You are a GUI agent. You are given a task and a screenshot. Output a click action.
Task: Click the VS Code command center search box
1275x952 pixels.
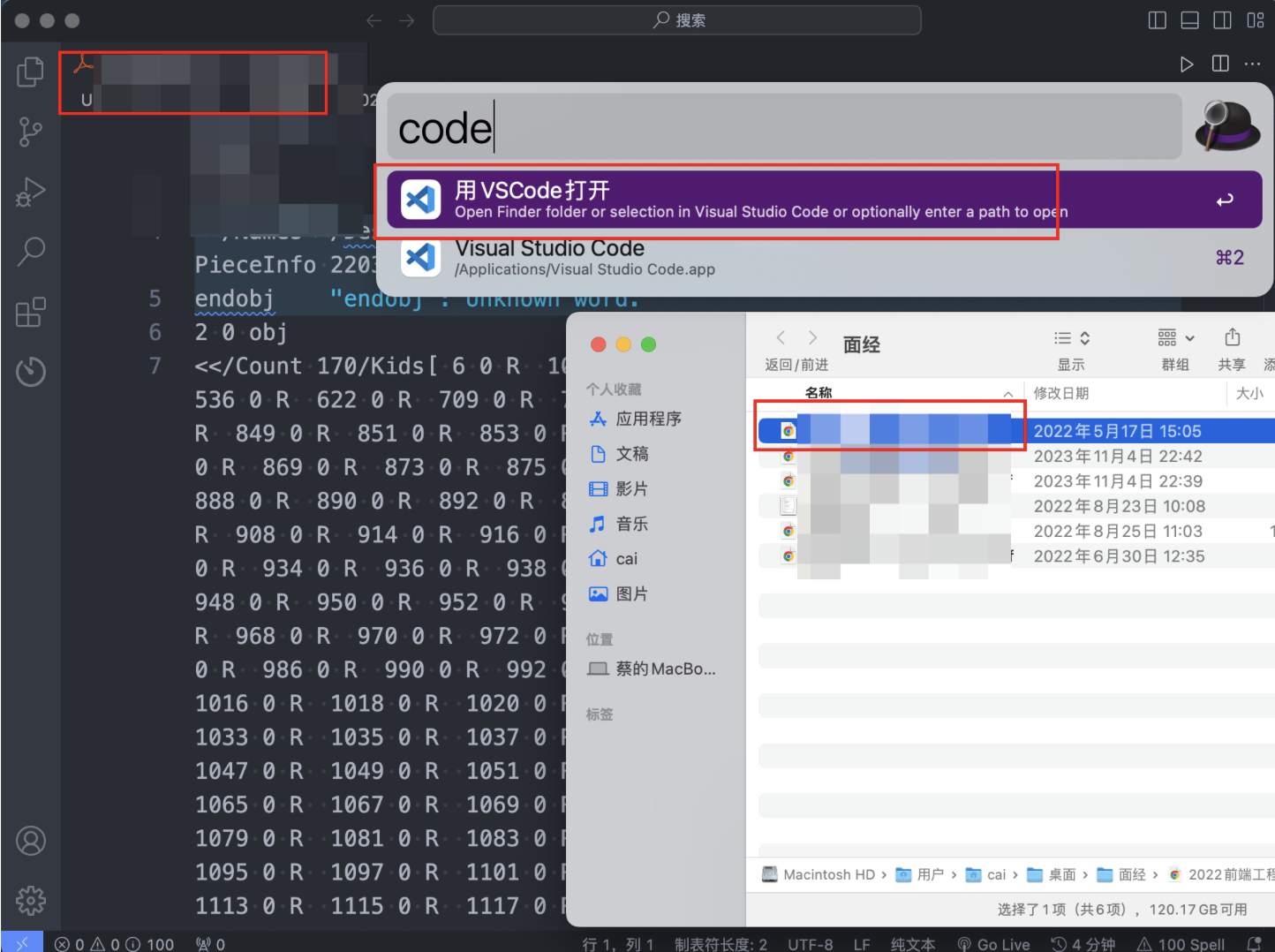[677, 20]
